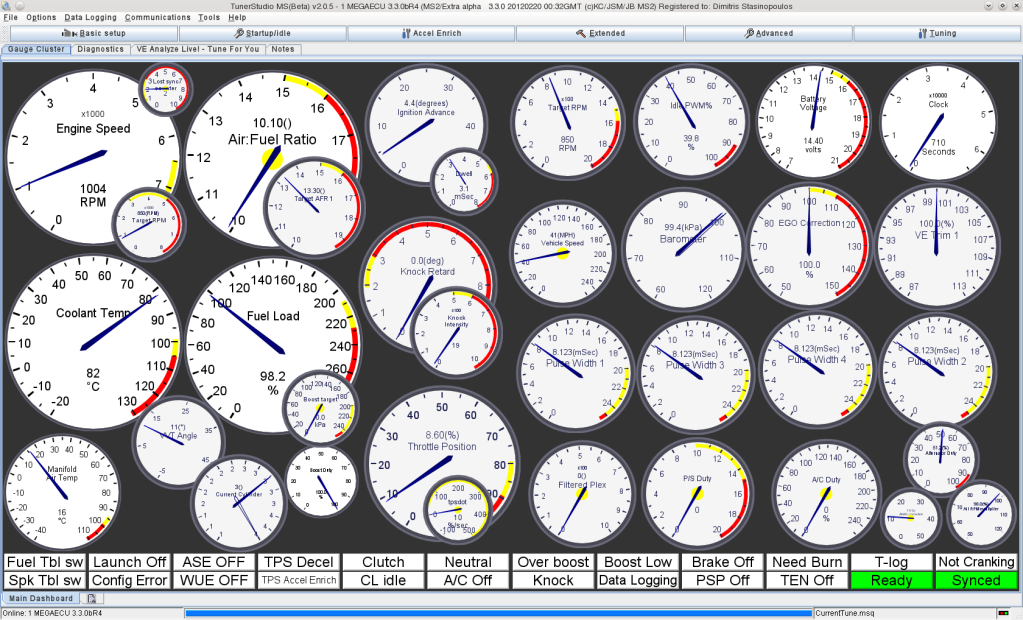The height and width of the screenshot is (620, 1023).
Task: Select the Vehicle Speed gauge
Action: point(562,252)
